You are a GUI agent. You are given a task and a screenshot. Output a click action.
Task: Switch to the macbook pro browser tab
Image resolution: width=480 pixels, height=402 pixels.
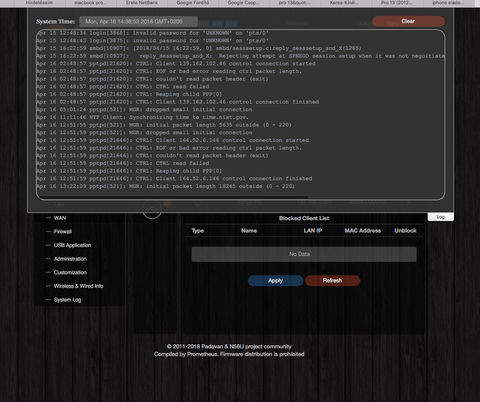pyautogui.click(x=90, y=3)
